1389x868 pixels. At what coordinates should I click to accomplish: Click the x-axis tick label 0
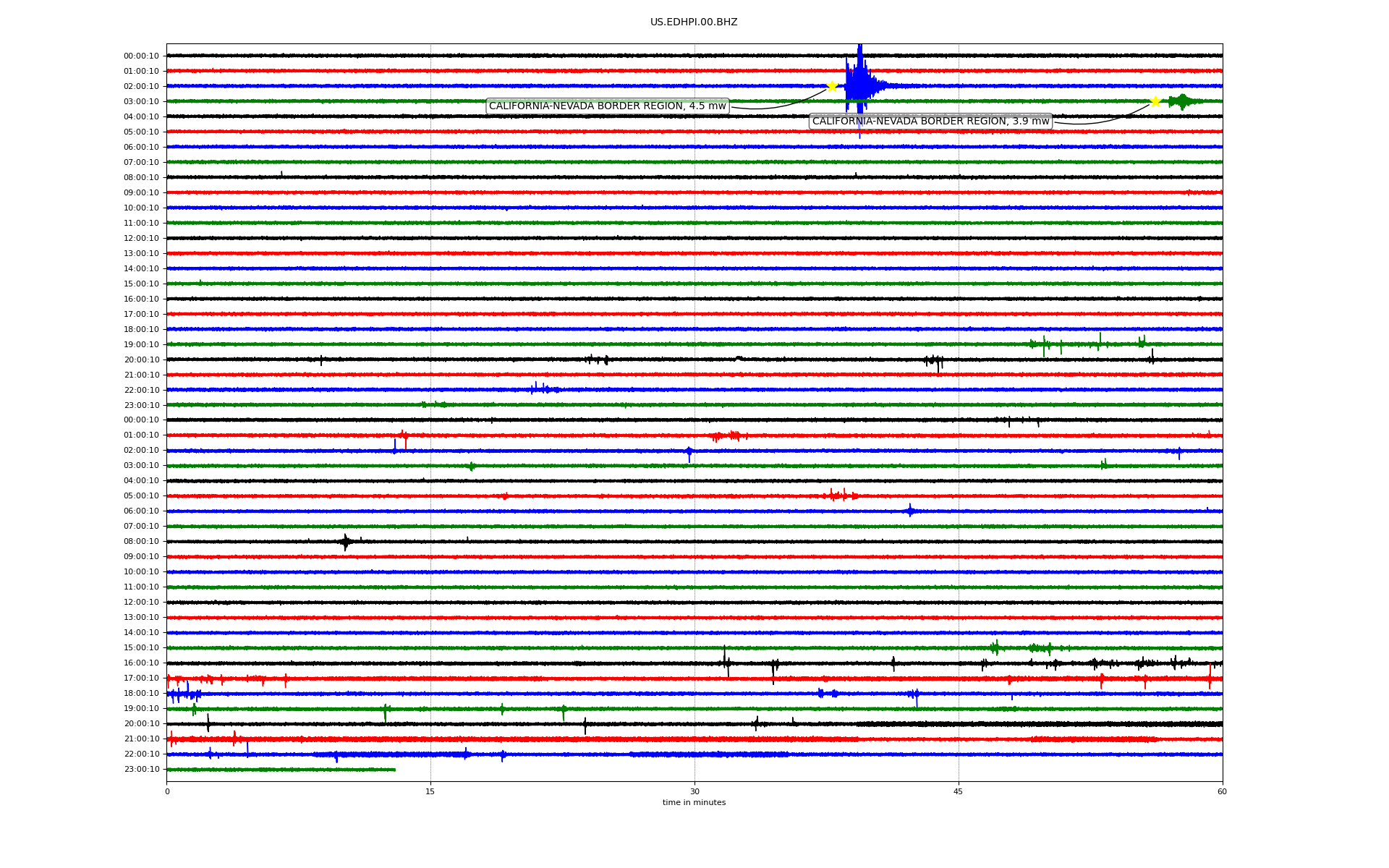167,791
